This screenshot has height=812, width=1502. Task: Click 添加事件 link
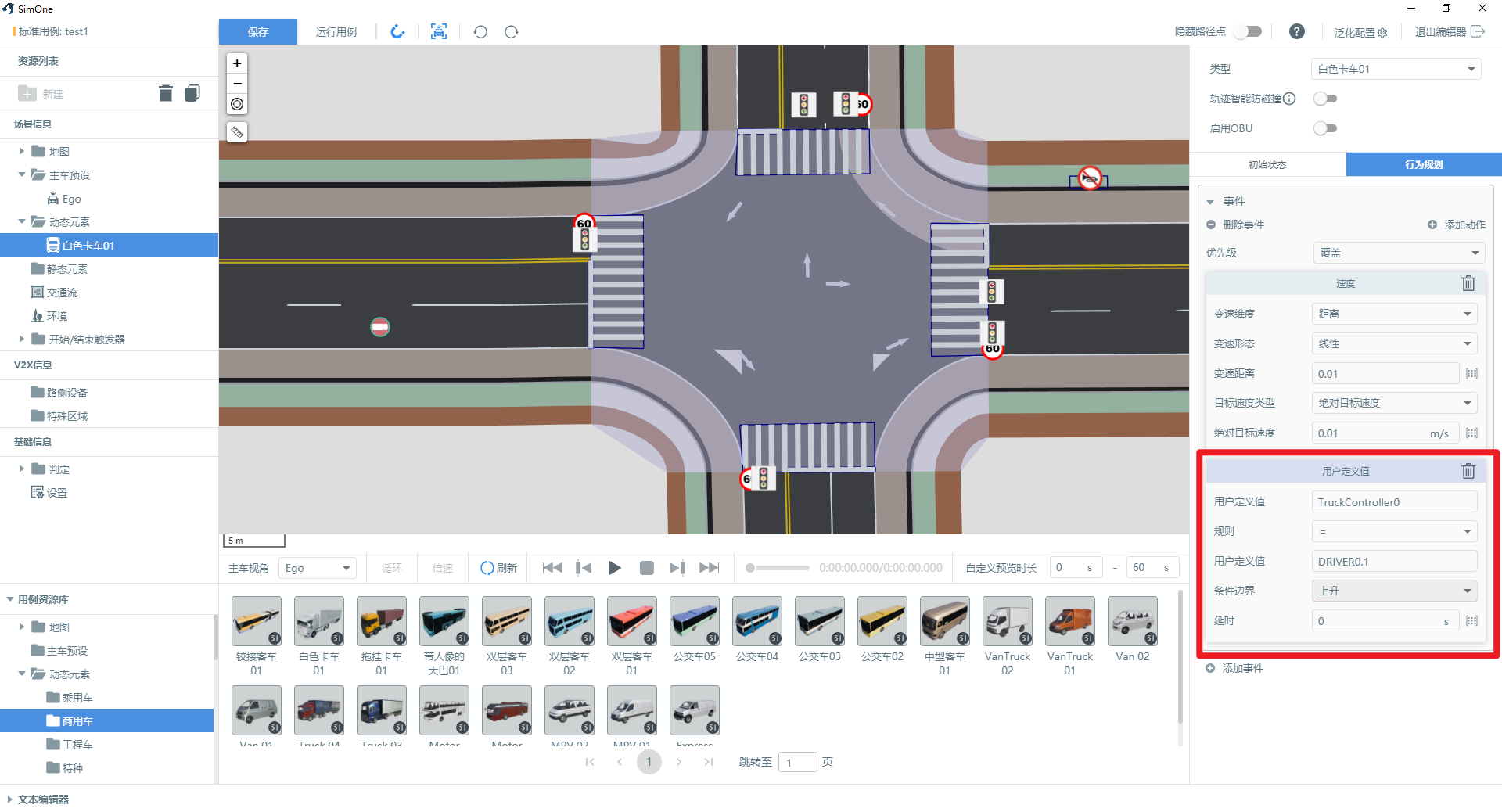1234,668
